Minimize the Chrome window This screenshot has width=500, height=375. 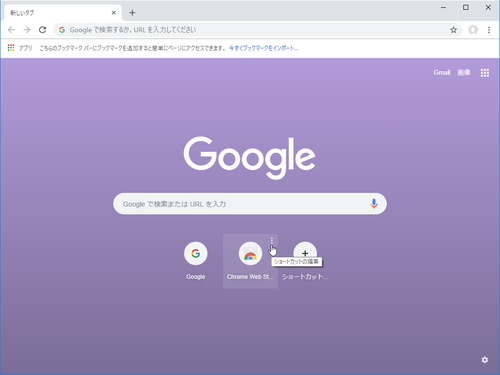pyautogui.click(x=443, y=7)
